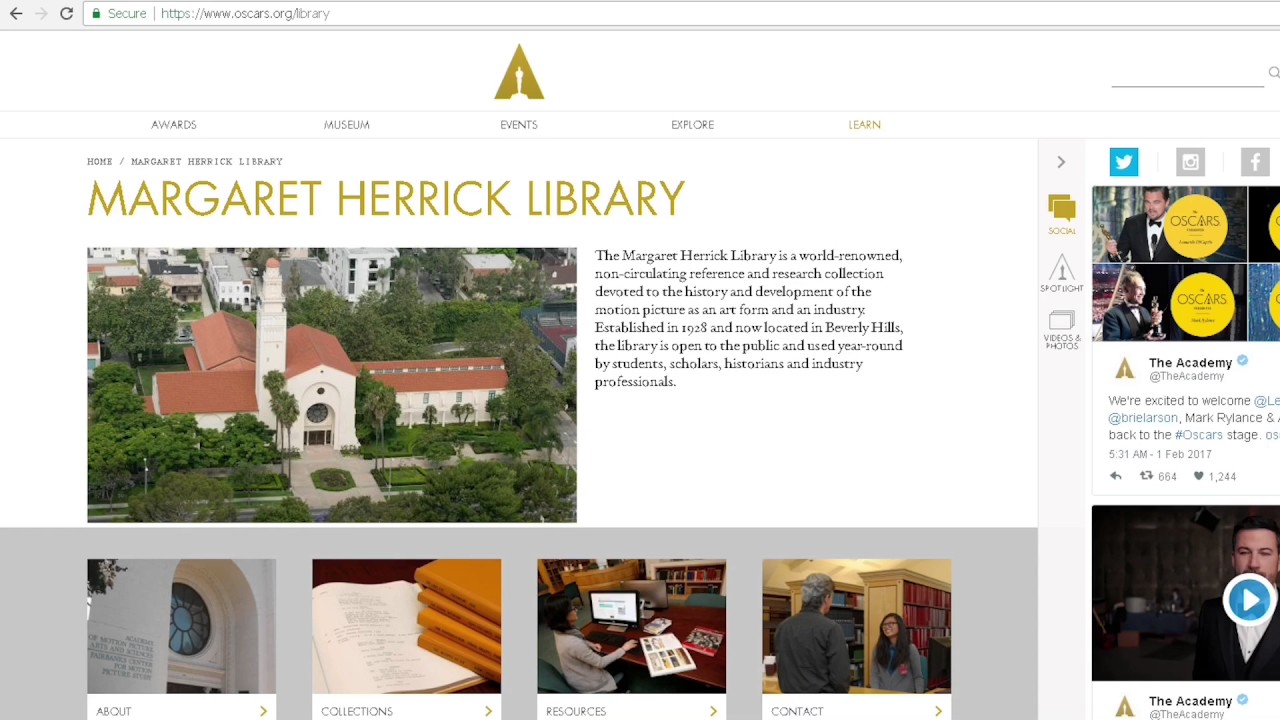Select the Instagram feed tab
This screenshot has height=720, width=1280.
pyautogui.click(x=1190, y=162)
